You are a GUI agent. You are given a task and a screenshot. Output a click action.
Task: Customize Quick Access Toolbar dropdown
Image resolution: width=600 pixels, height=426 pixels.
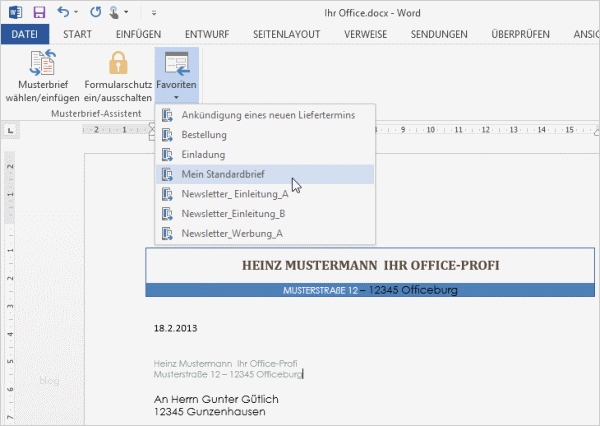(x=154, y=13)
